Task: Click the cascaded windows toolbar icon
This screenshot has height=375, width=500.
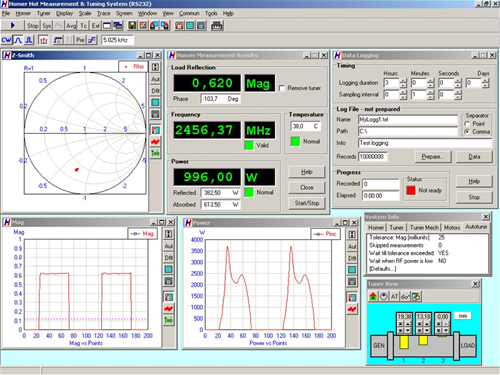Action: 118,26
